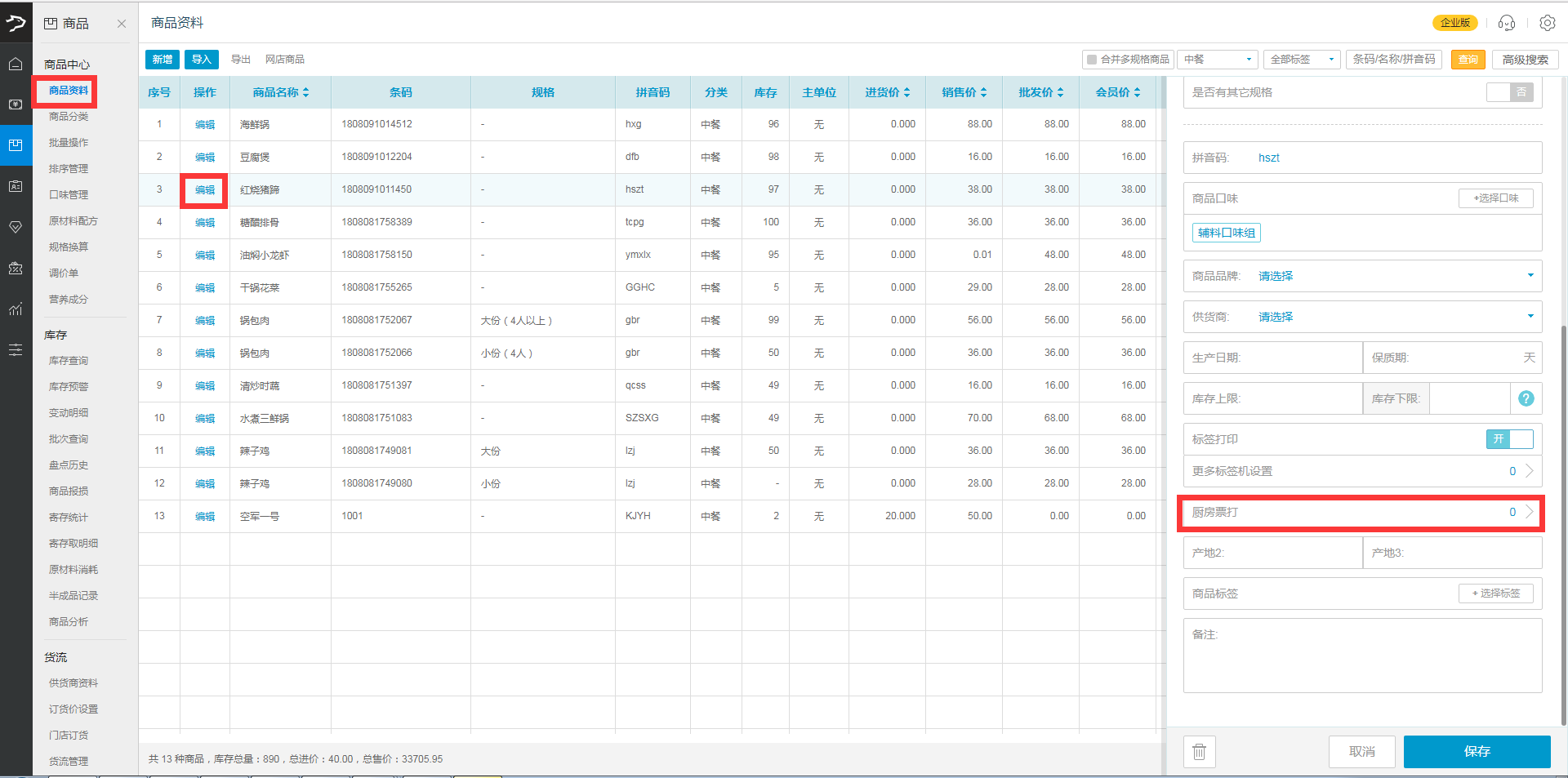Click the 导入 button
Viewport: 1568px width, 778px height.
click(x=202, y=60)
